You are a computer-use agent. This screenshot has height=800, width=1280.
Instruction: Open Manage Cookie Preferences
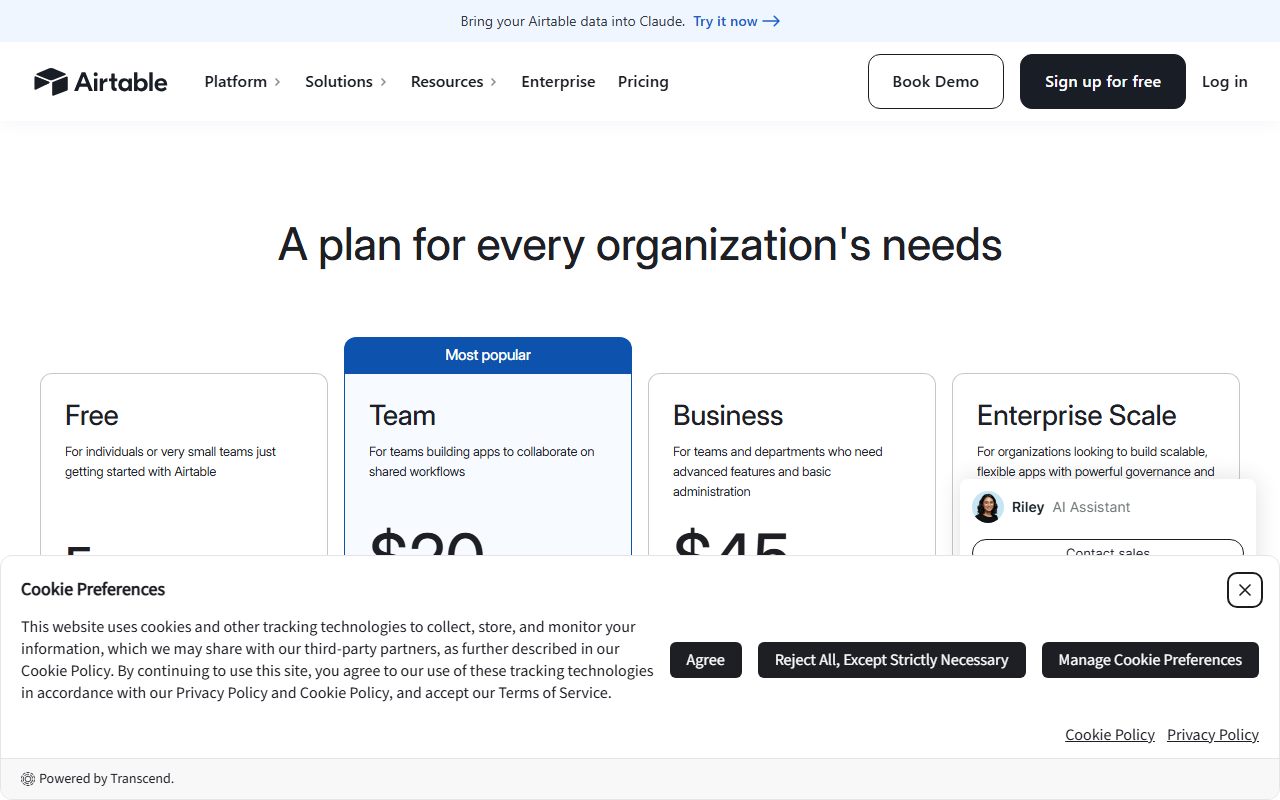coord(1151,660)
